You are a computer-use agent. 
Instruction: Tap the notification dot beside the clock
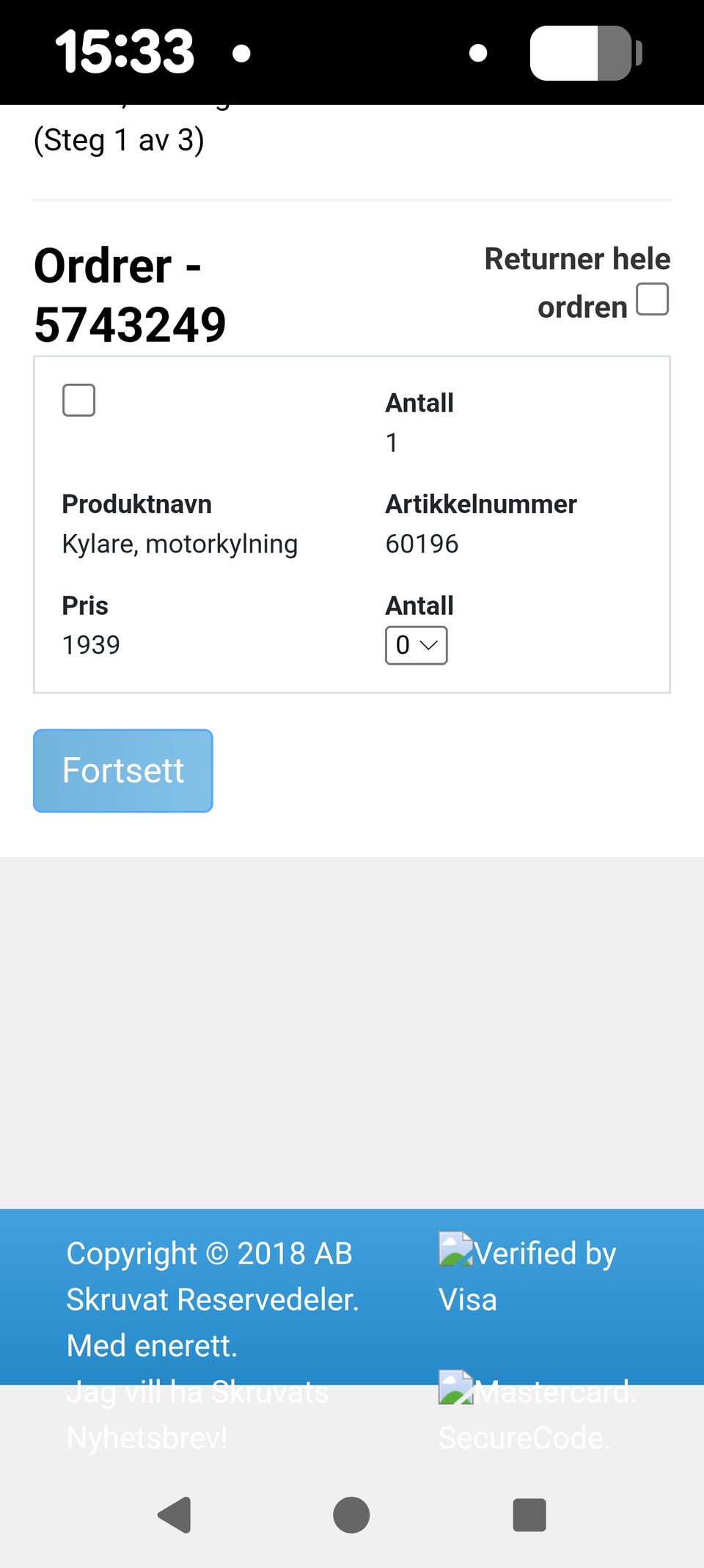pos(241,53)
